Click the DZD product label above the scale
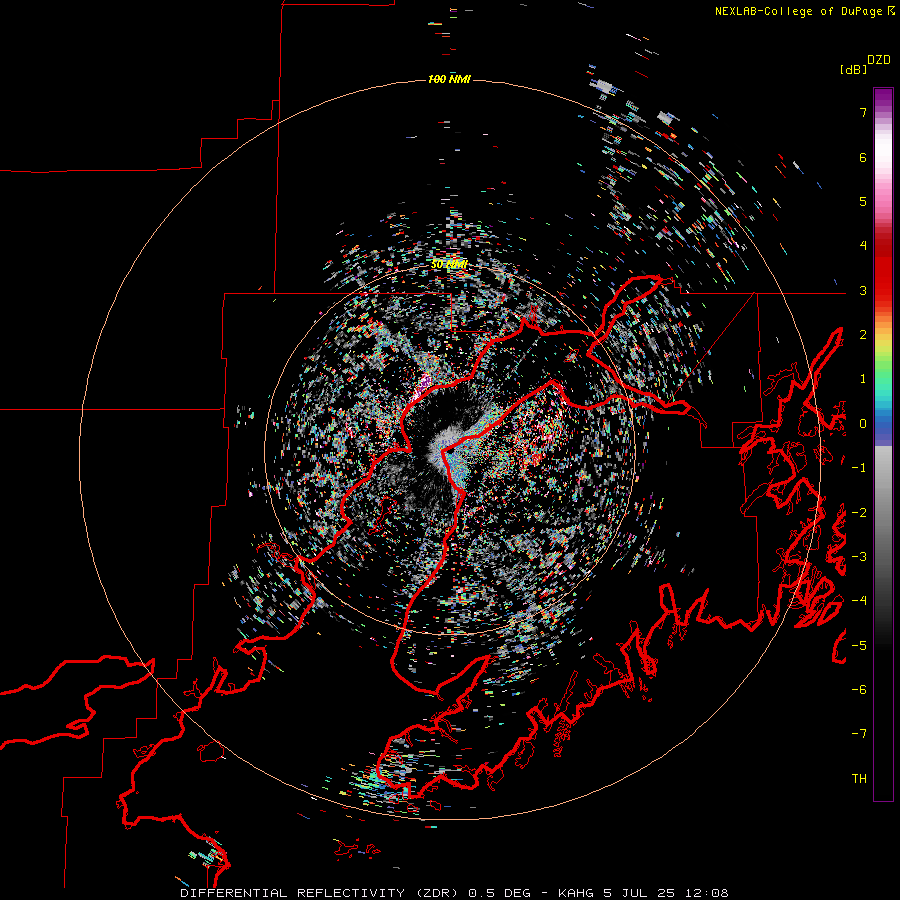900x900 pixels. click(878, 60)
